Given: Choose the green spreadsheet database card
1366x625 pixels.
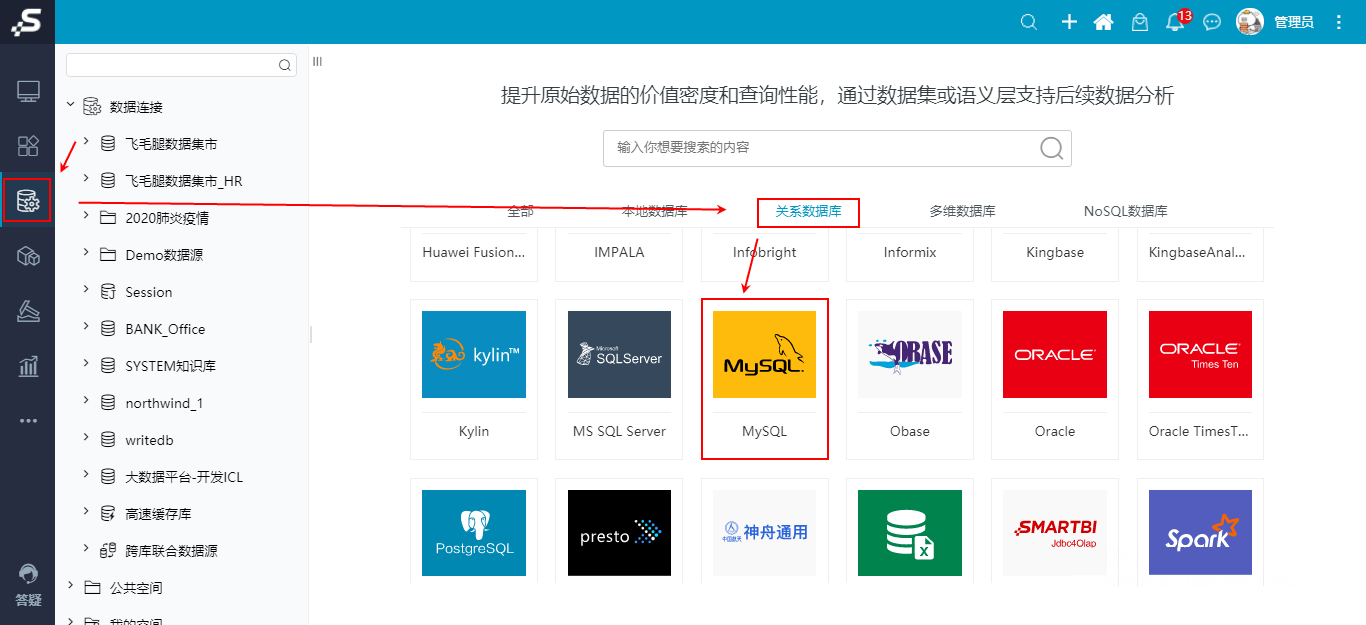Looking at the screenshot, I should point(910,532).
